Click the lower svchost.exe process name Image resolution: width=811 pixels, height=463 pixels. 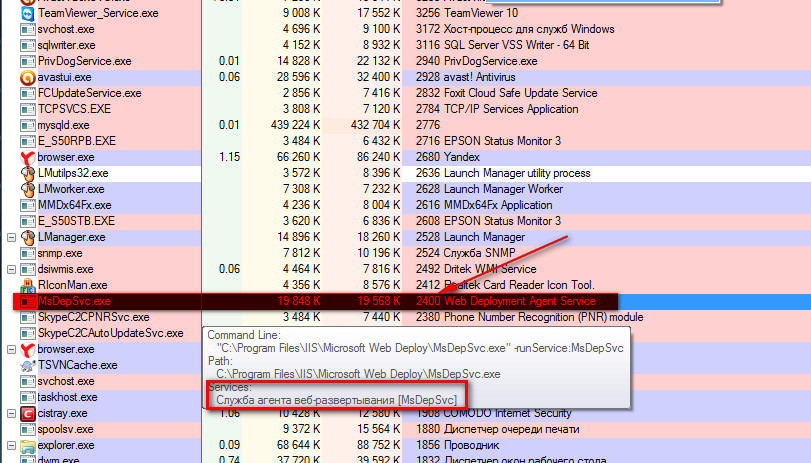66,381
